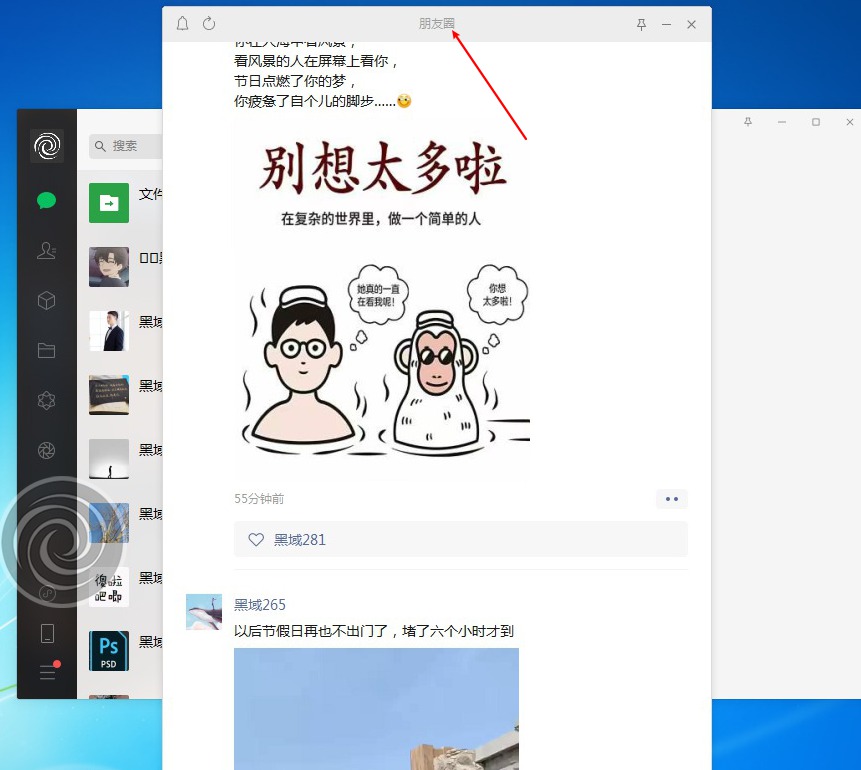Open profile avatar with the spiral logo
This screenshot has height=770, width=861.
(x=47, y=146)
